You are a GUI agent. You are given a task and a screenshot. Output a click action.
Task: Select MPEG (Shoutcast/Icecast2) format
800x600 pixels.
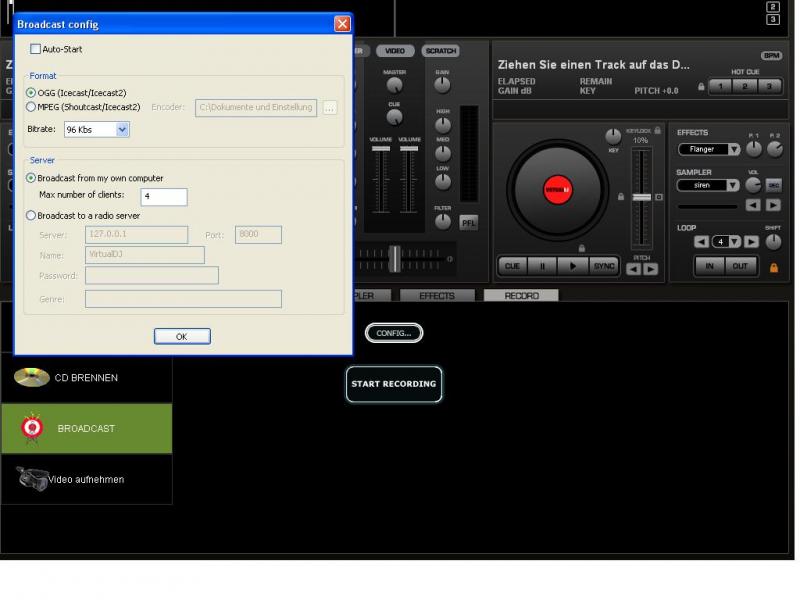[31, 107]
